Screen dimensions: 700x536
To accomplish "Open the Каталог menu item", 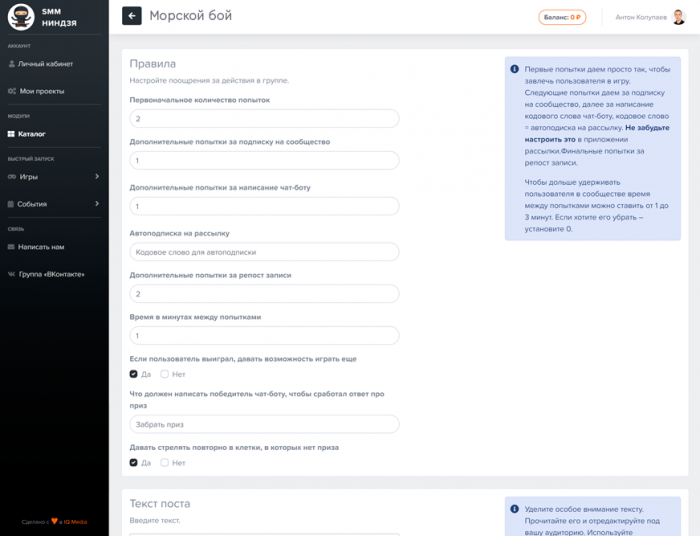I will coord(32,133).
